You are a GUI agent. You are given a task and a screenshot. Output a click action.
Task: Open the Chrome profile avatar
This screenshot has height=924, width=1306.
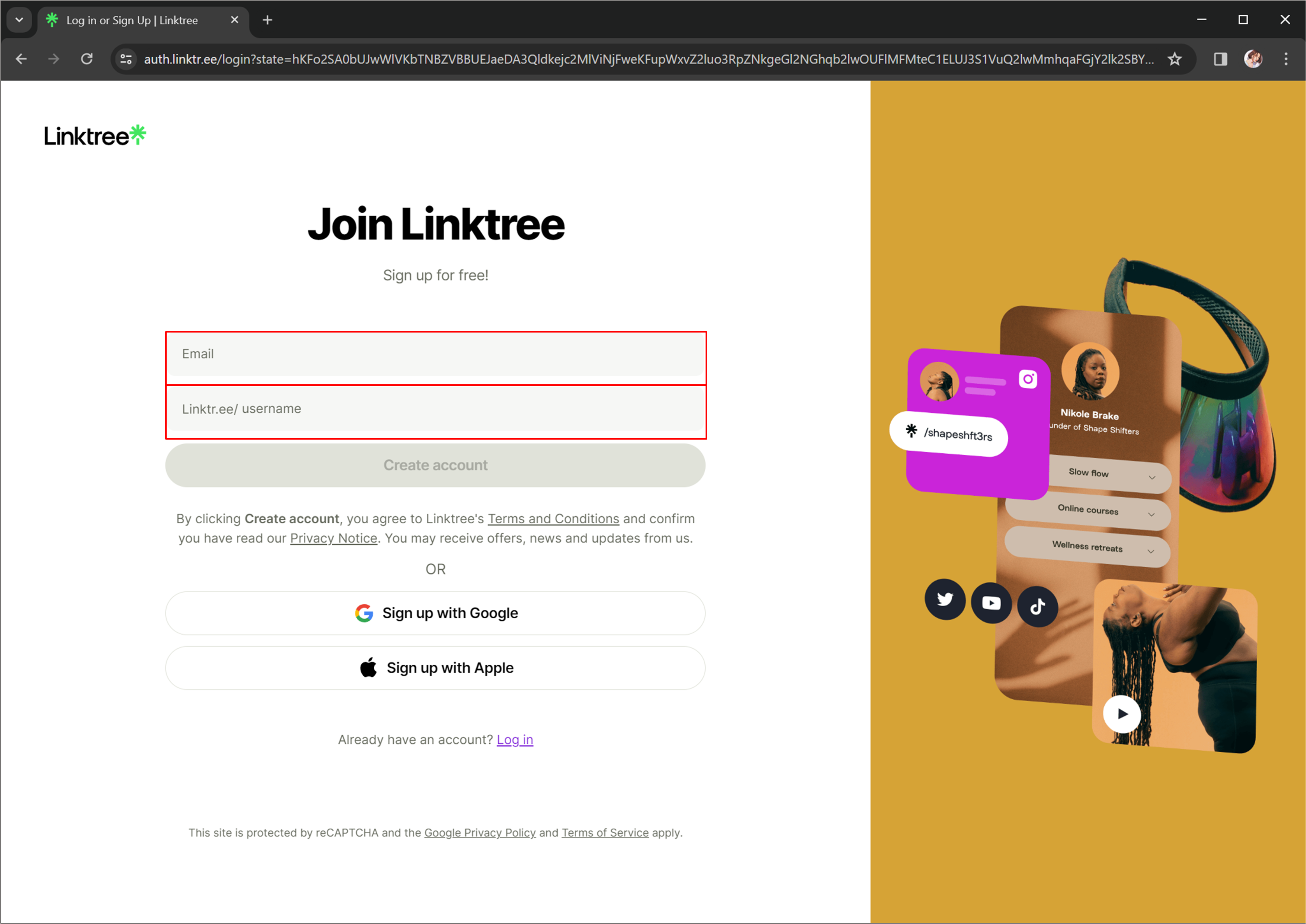1253,59
